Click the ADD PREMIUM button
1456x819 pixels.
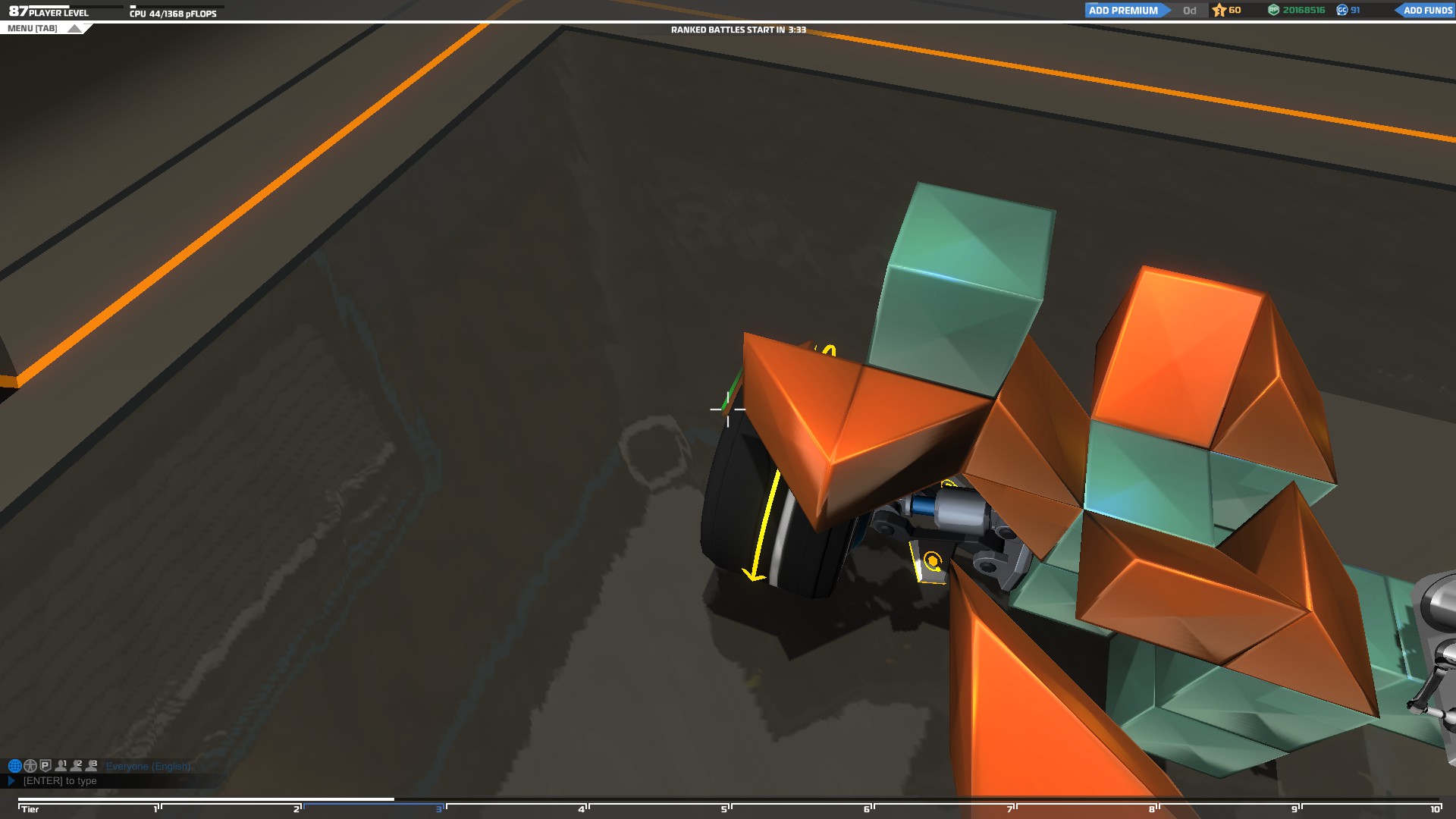pos(1124,11)
